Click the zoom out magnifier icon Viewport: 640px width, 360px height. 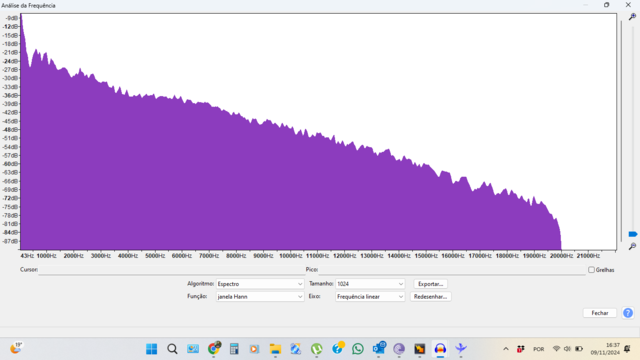[x=632, y=246]
